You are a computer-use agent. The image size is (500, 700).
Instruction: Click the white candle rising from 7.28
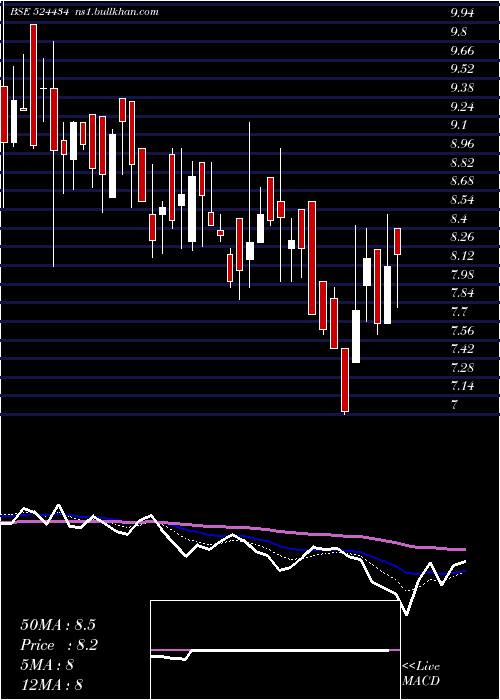pos(356,336)
